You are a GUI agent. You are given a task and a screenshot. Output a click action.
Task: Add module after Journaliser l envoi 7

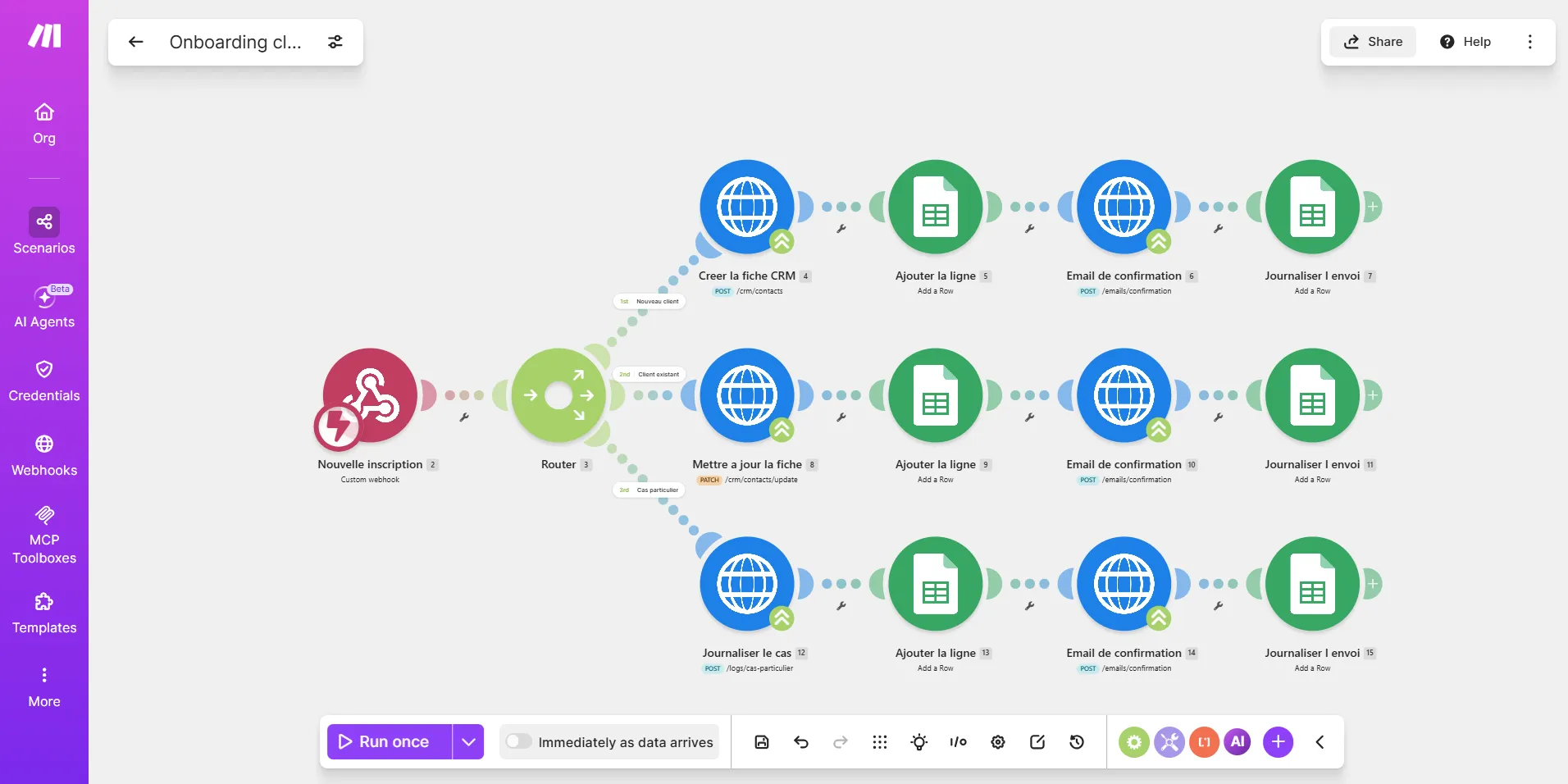pyautogui.click(x=1373, y=207)
